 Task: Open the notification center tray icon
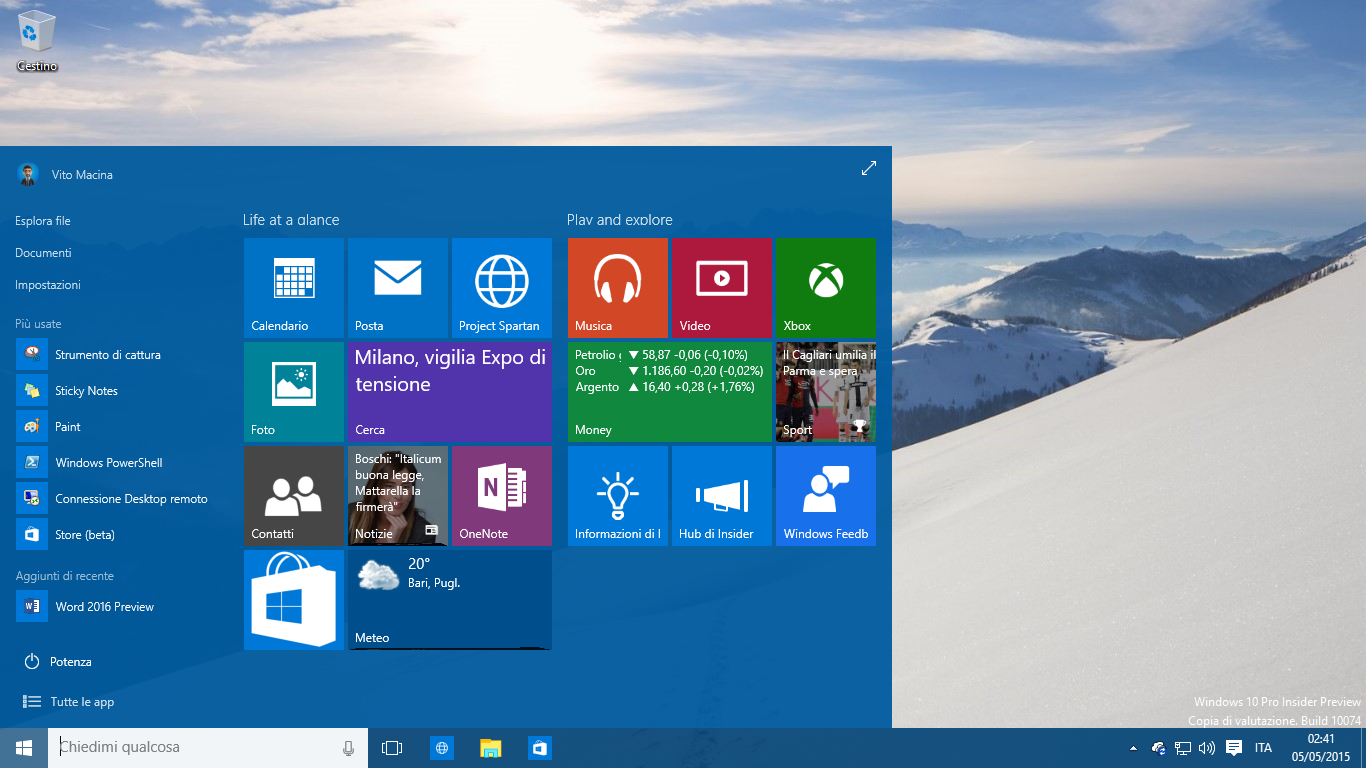click(1234, 748)
